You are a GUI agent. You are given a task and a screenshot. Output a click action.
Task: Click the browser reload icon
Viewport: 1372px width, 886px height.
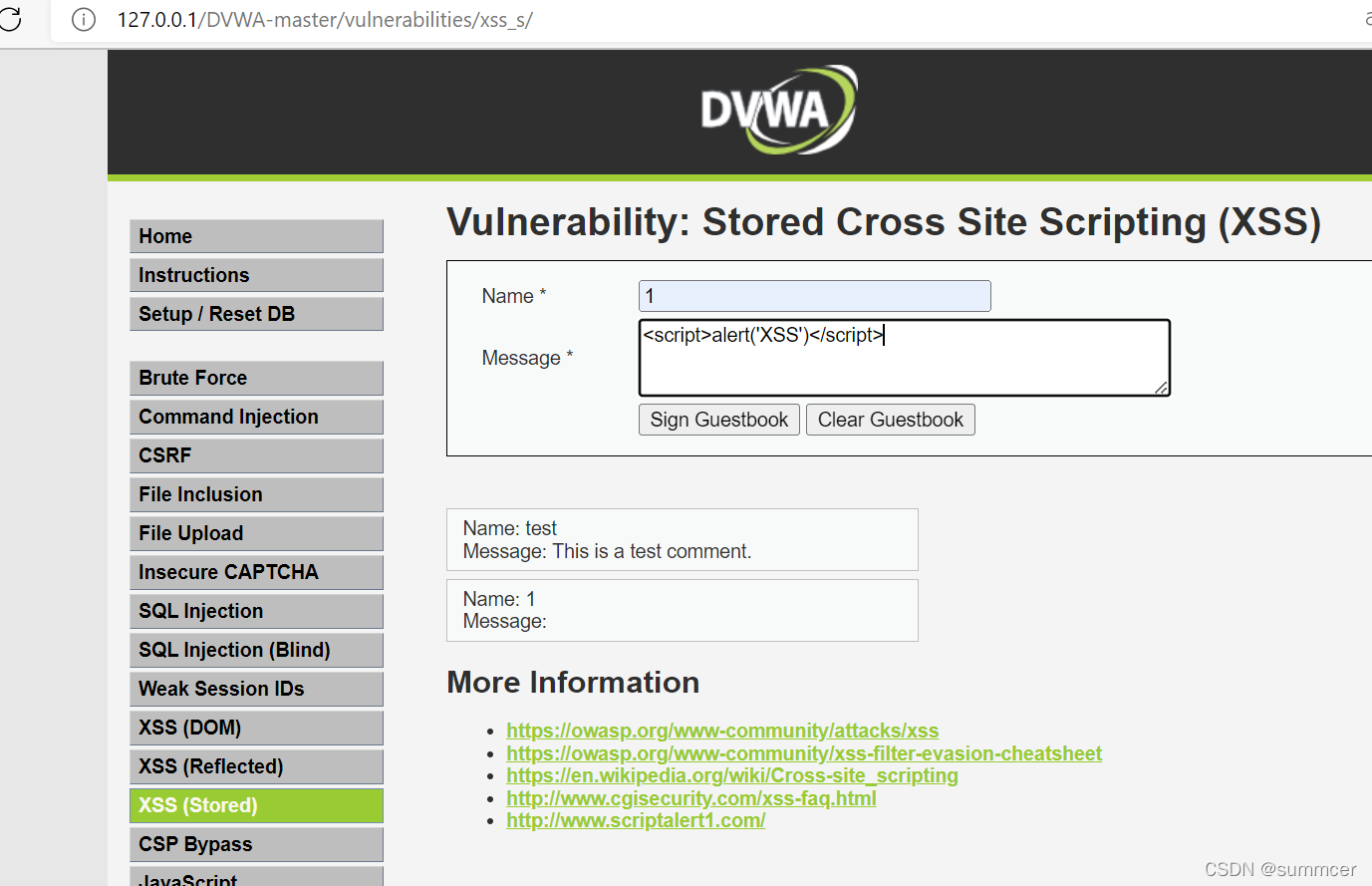(x=9, y=19)
